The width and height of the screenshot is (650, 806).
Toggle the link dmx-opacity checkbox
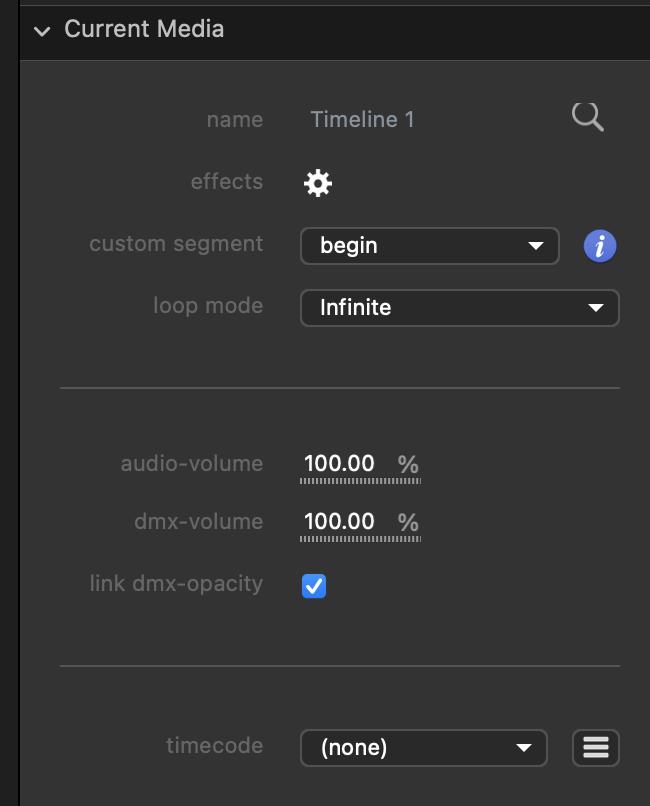(314, 586)
